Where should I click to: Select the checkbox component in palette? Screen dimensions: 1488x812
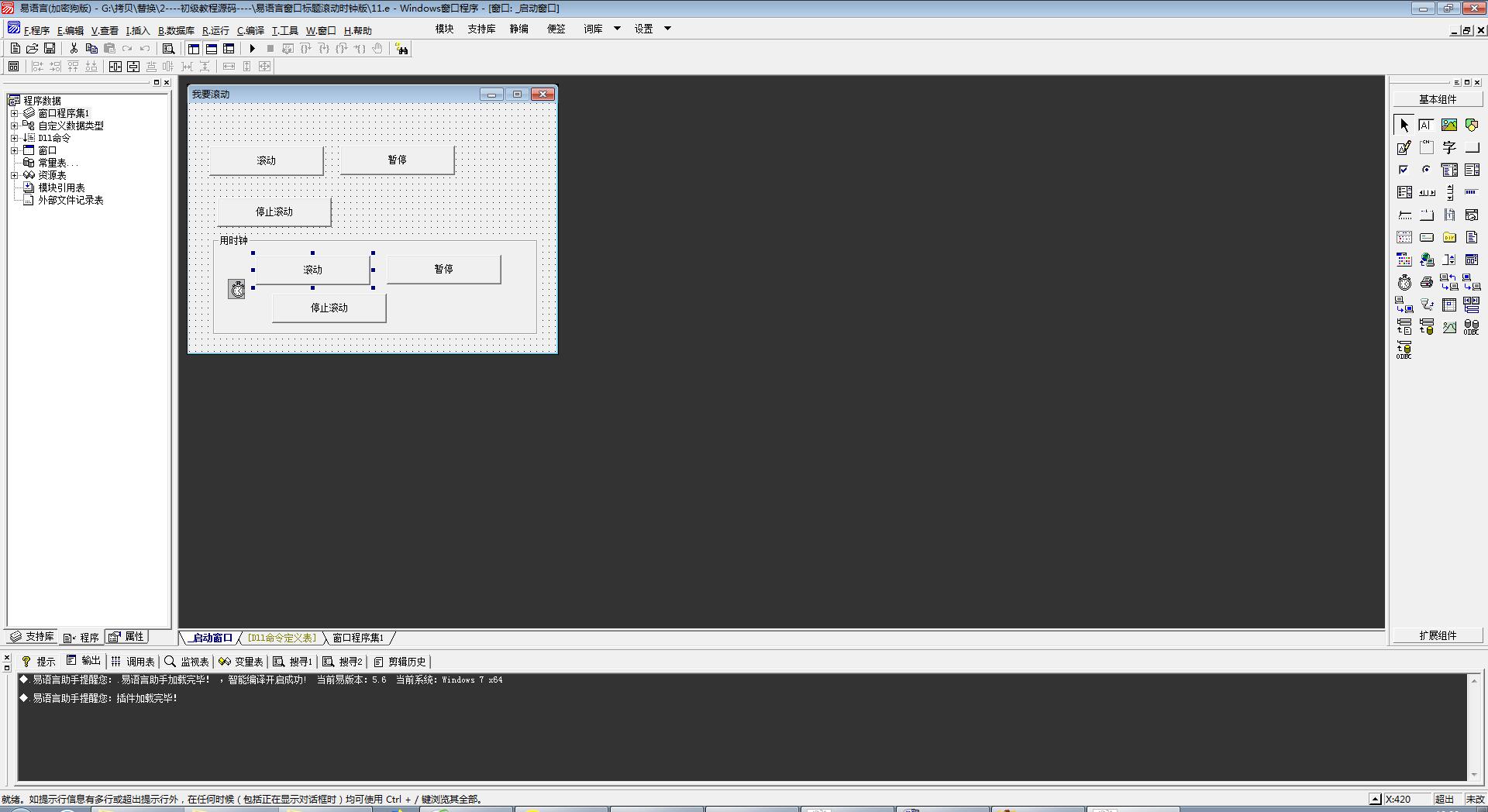coord(1404,170)
